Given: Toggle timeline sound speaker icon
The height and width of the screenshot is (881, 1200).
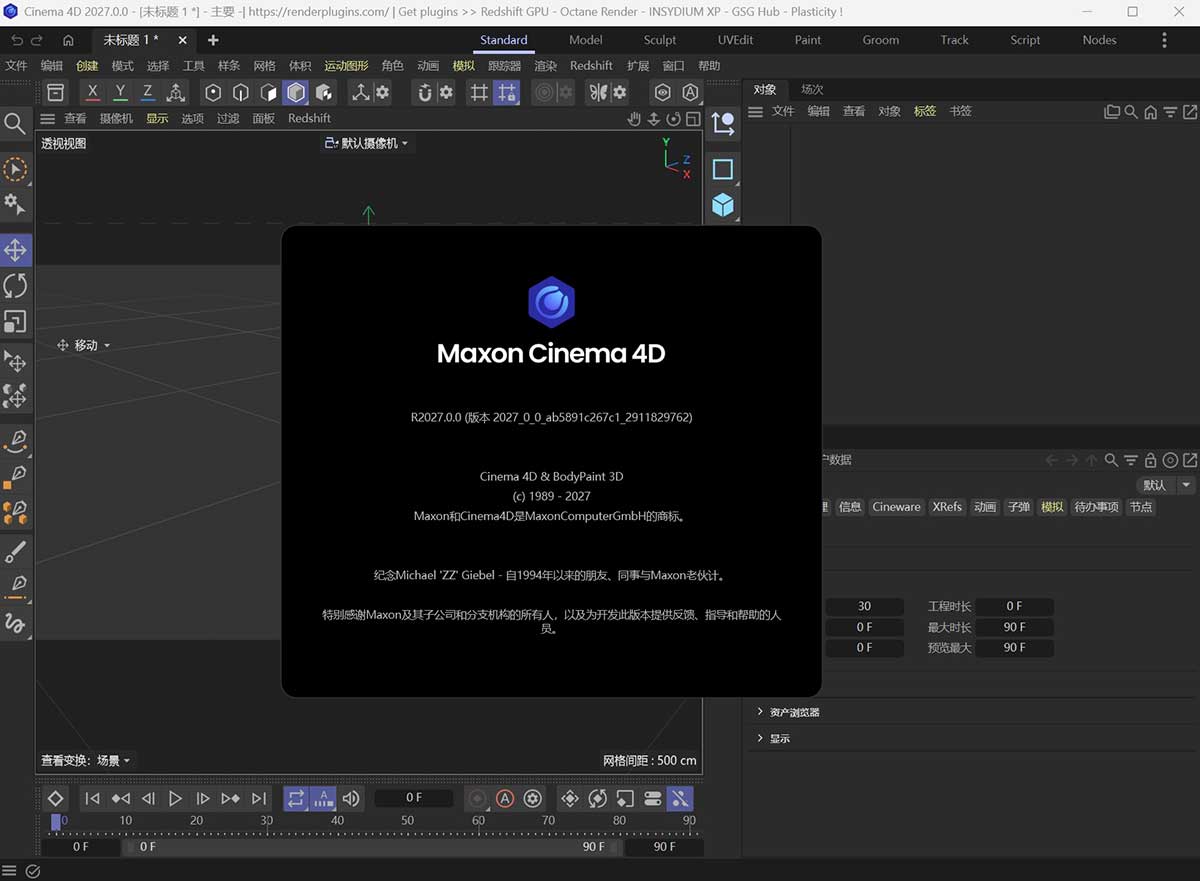Looking at the screenshot, I should [351, 798].
